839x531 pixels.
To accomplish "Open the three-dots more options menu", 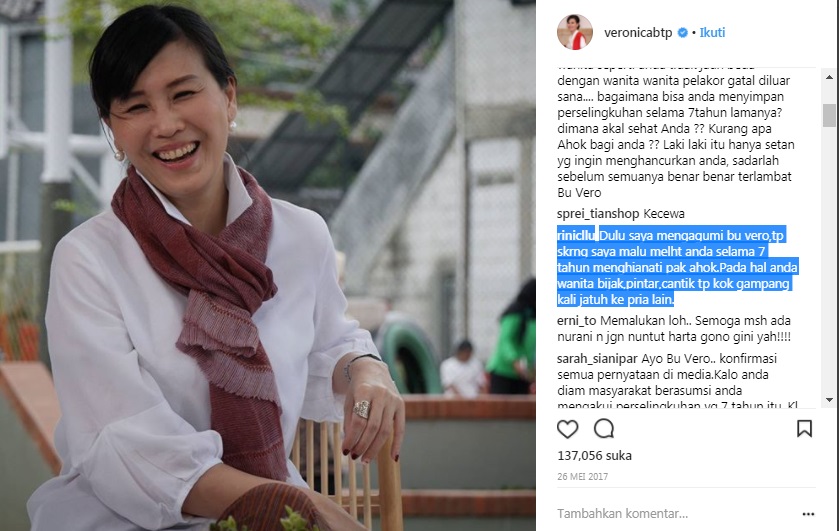I will [x=808, y=514].
